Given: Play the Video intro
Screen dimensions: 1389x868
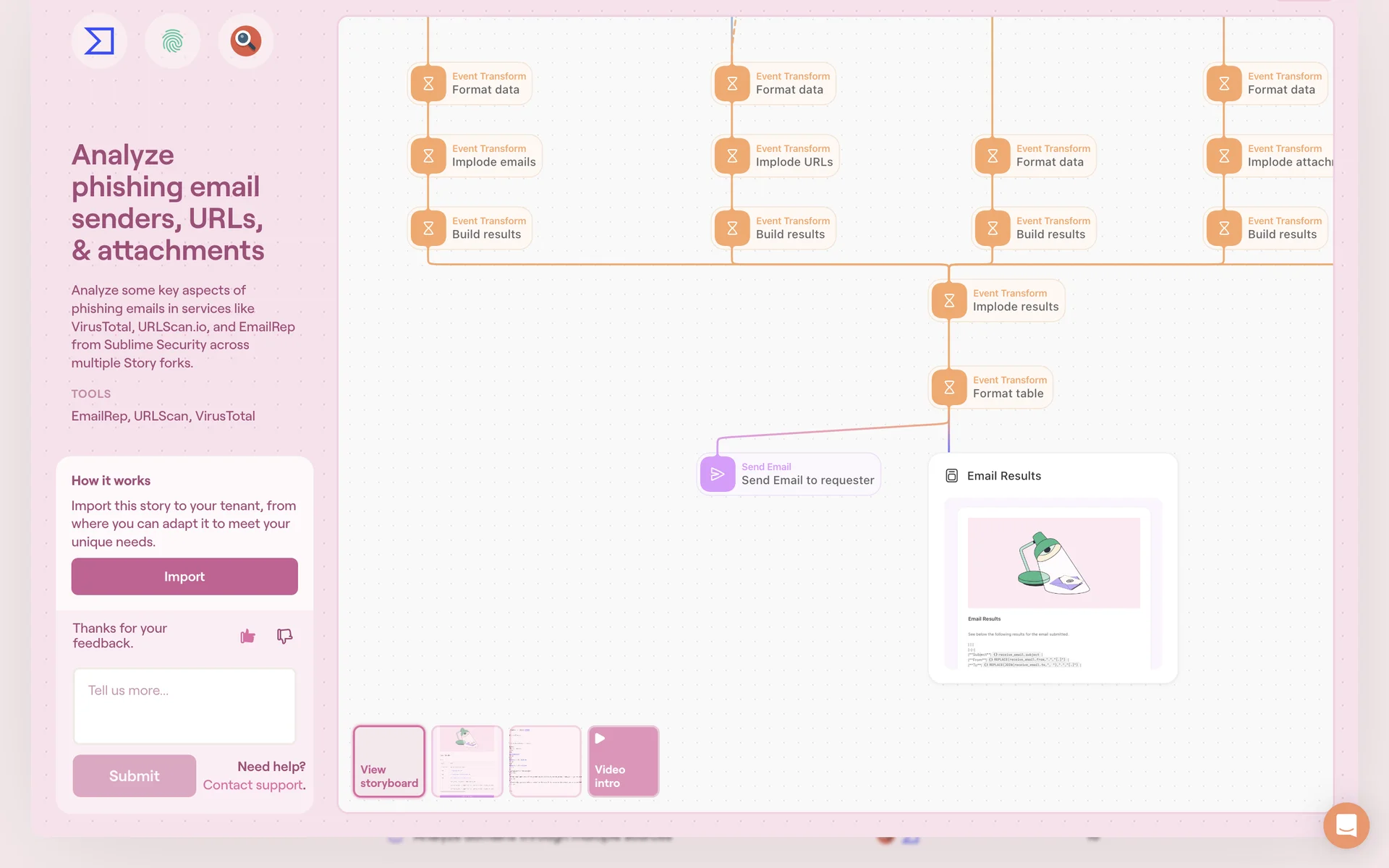Looking at the screenshot, I should click(x=623, y=761).
